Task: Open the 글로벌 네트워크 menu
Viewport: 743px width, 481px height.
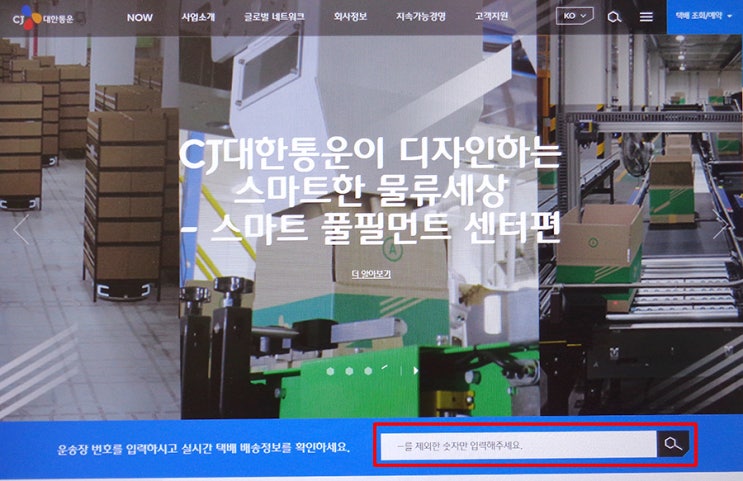Action: tap(274, 17)
